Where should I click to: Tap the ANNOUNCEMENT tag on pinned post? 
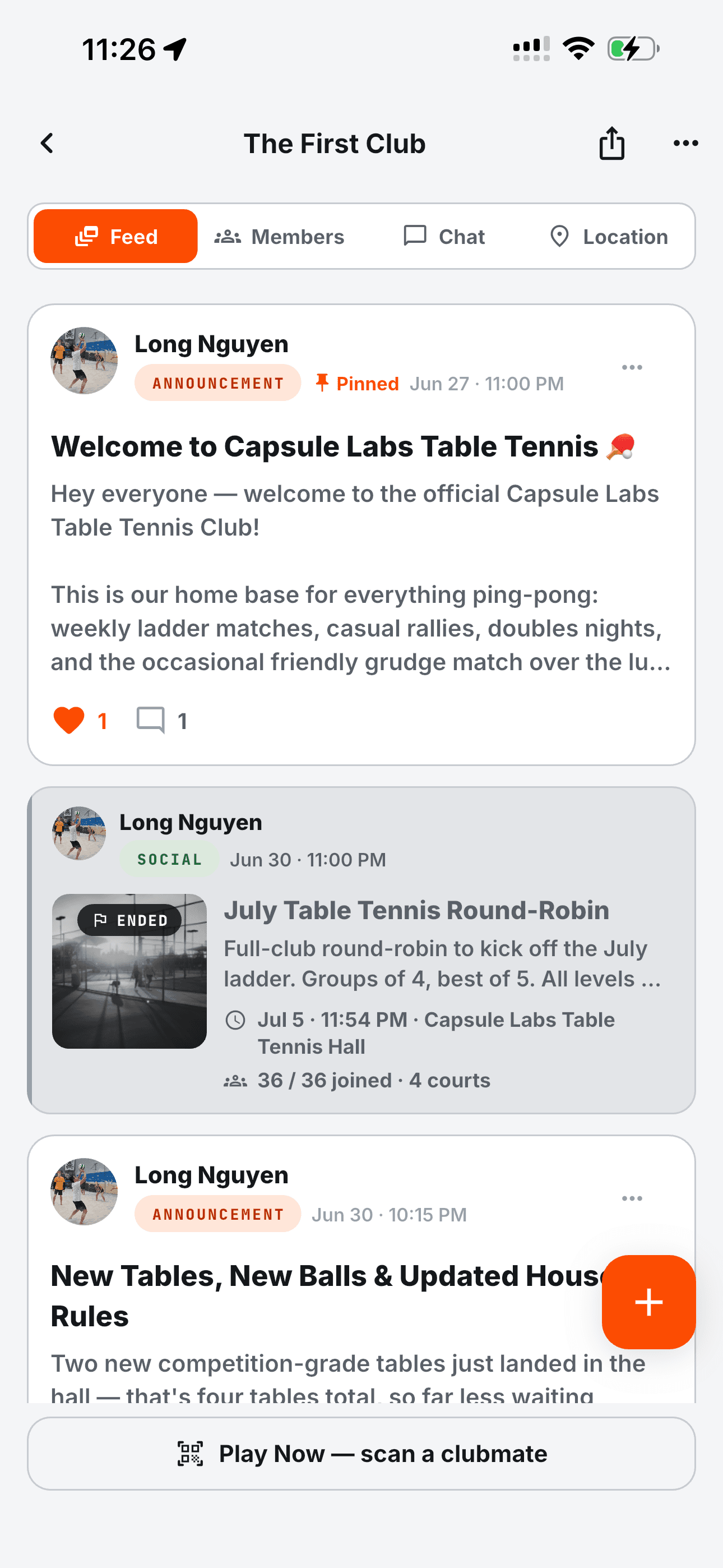pos(218,383)
